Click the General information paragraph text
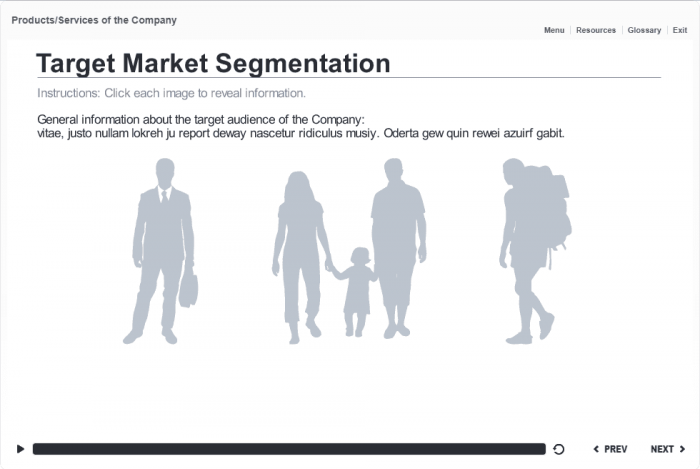The image size is (700, 469). pos(300,126)
